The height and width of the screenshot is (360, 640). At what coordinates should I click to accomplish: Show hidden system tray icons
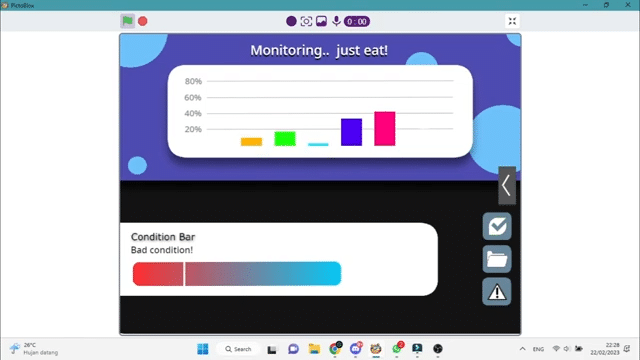(522, 349)
